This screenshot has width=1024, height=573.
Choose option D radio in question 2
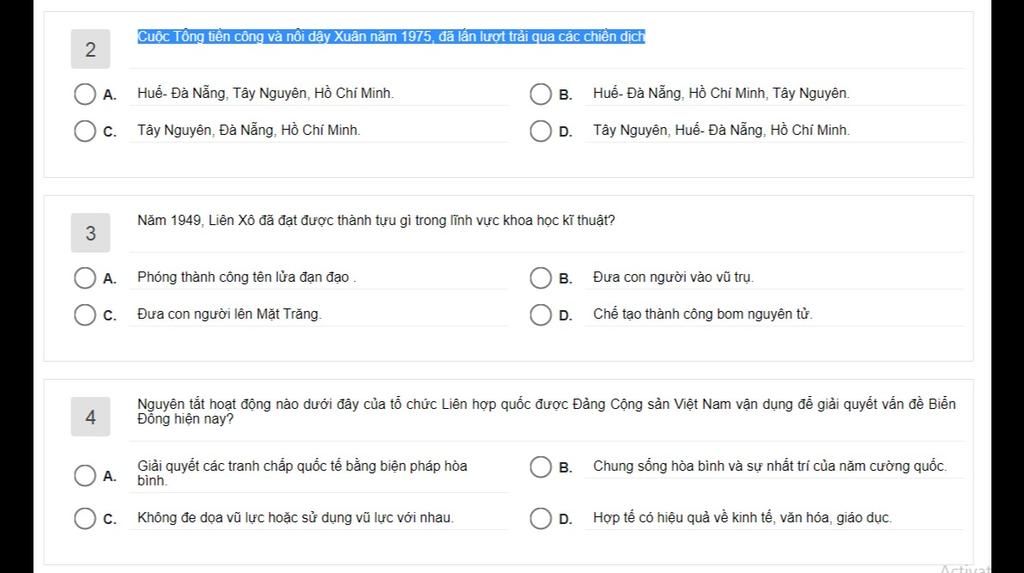click(x=541, y=131)
